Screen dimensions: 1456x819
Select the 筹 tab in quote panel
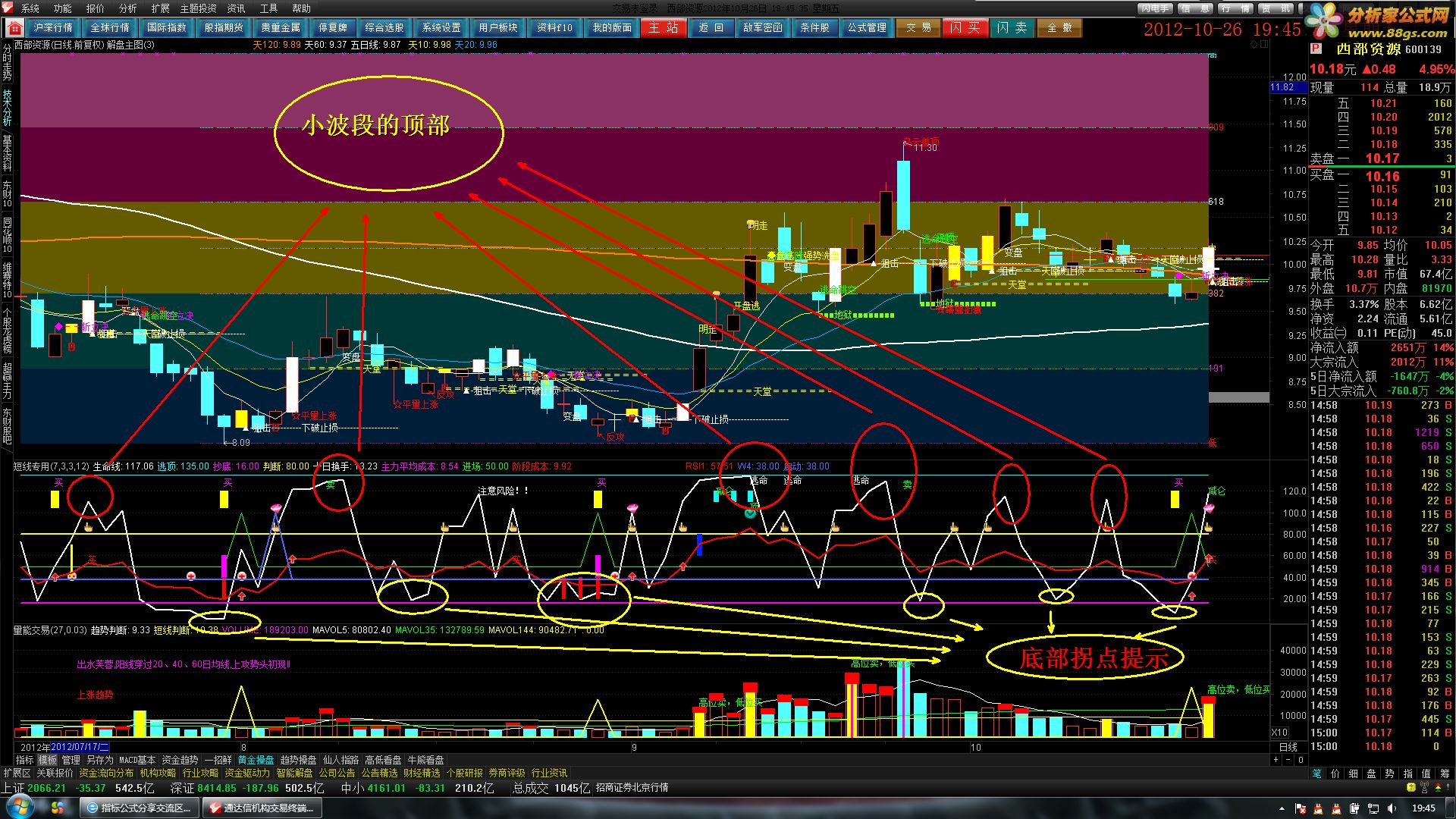1445,773
